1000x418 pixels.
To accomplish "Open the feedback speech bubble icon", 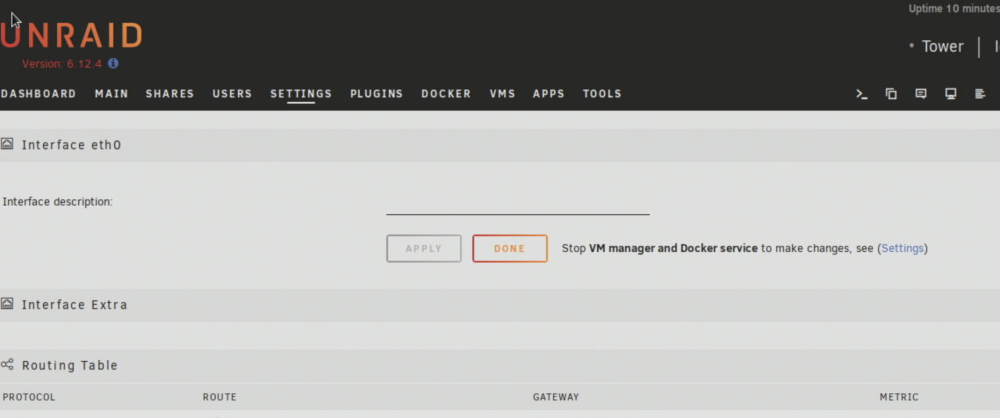I will pos(921,94).
